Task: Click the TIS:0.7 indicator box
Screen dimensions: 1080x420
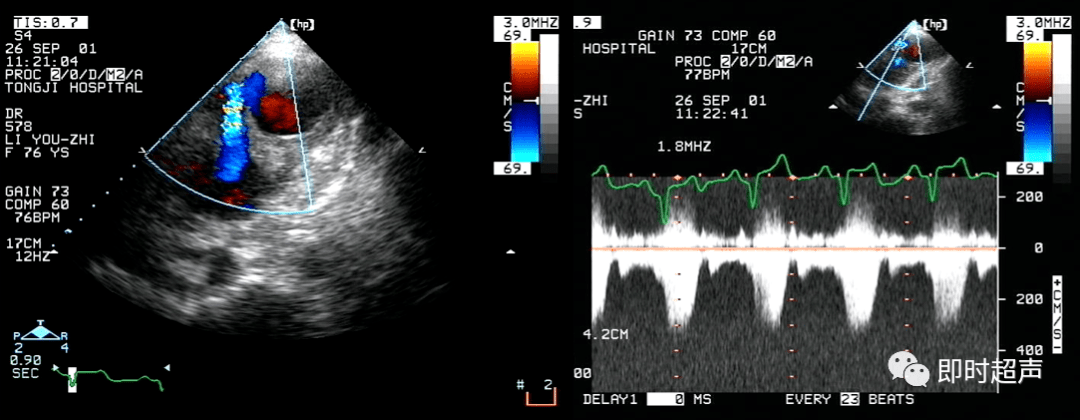Action: coord(44,21)
